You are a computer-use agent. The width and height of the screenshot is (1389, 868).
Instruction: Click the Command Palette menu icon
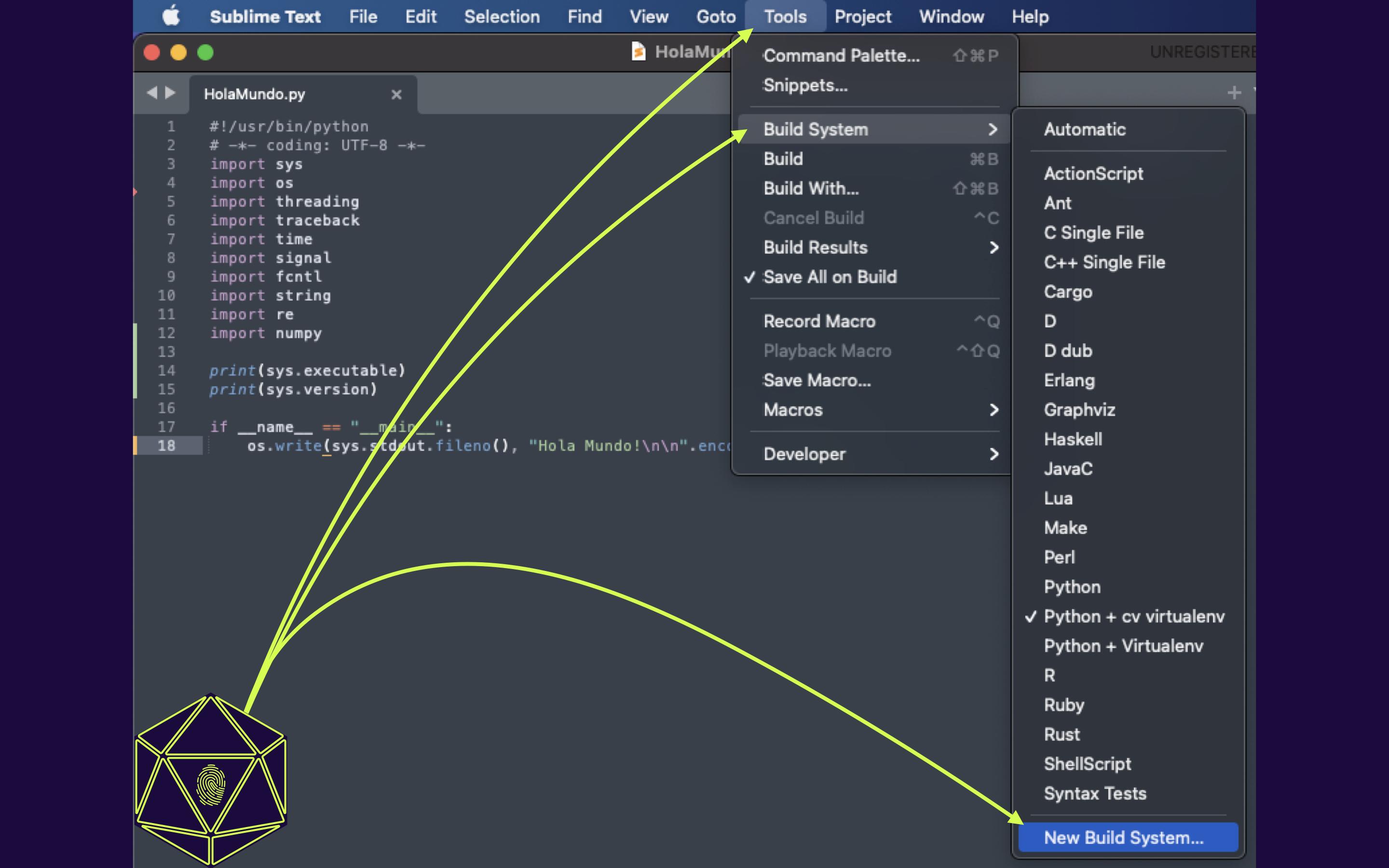[840, 55]
